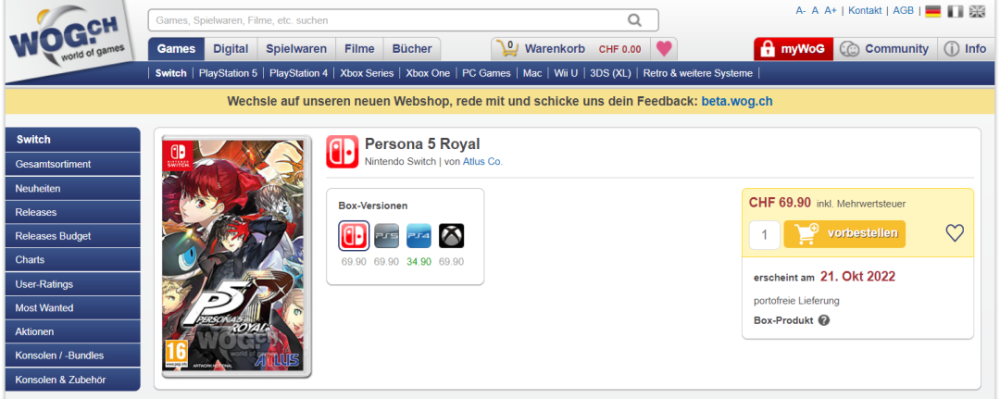The height and width of the screenshot is (399, 1000).
Task: Select the Xbox box version icon
Action: click(x=452, y=236)
